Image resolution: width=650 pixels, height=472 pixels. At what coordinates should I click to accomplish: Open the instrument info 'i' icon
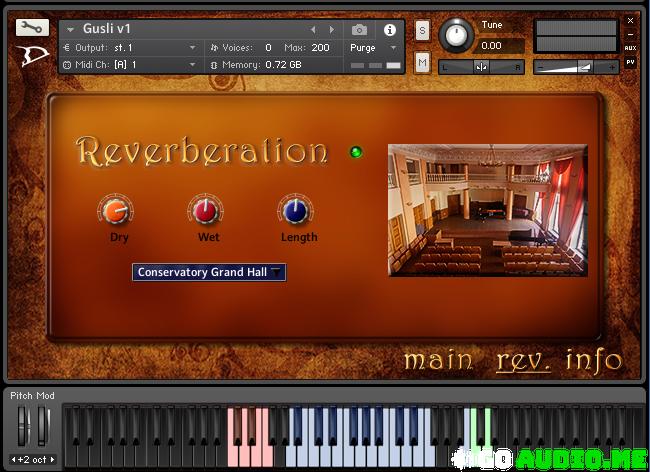tap(390, 30)
